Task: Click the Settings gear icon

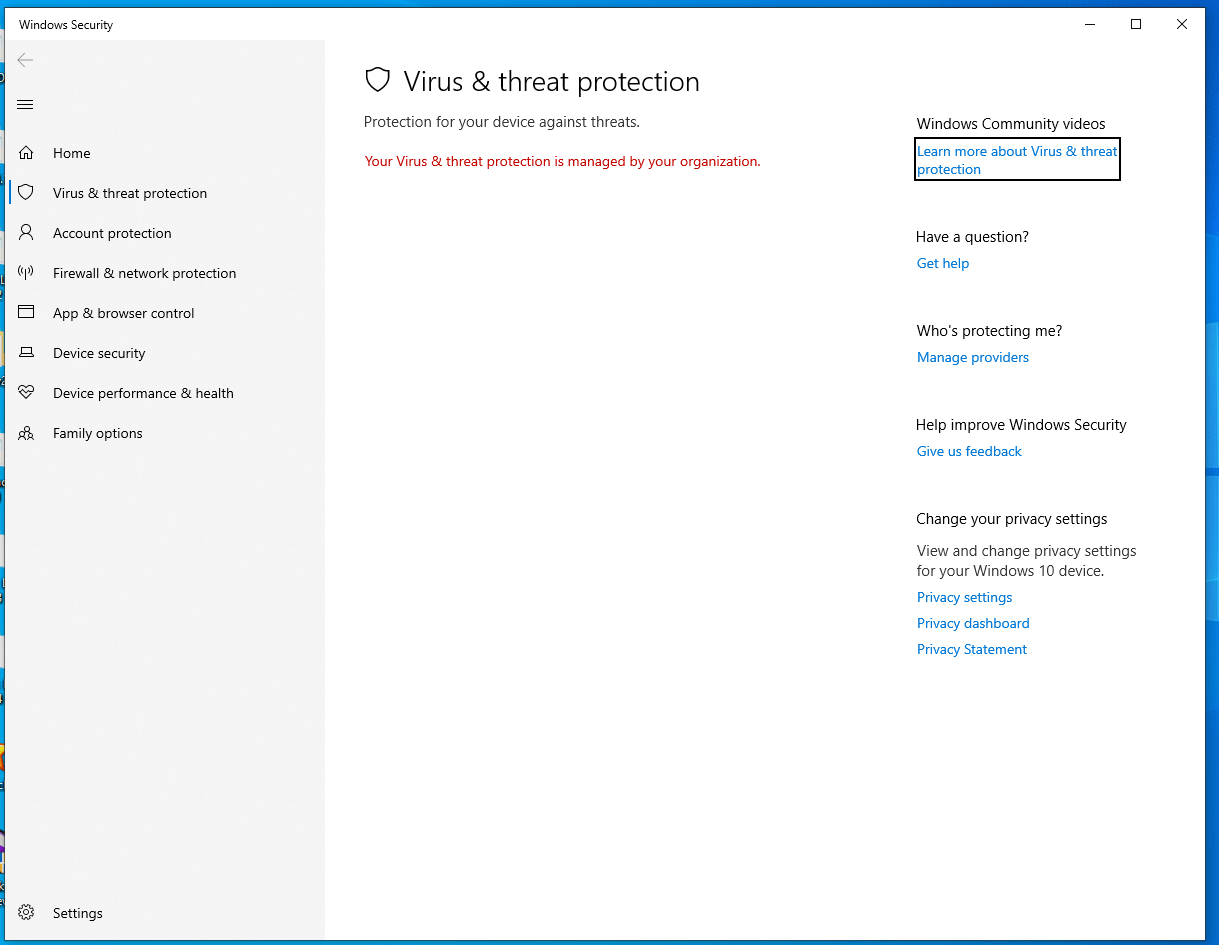Action: coord(26,913)
